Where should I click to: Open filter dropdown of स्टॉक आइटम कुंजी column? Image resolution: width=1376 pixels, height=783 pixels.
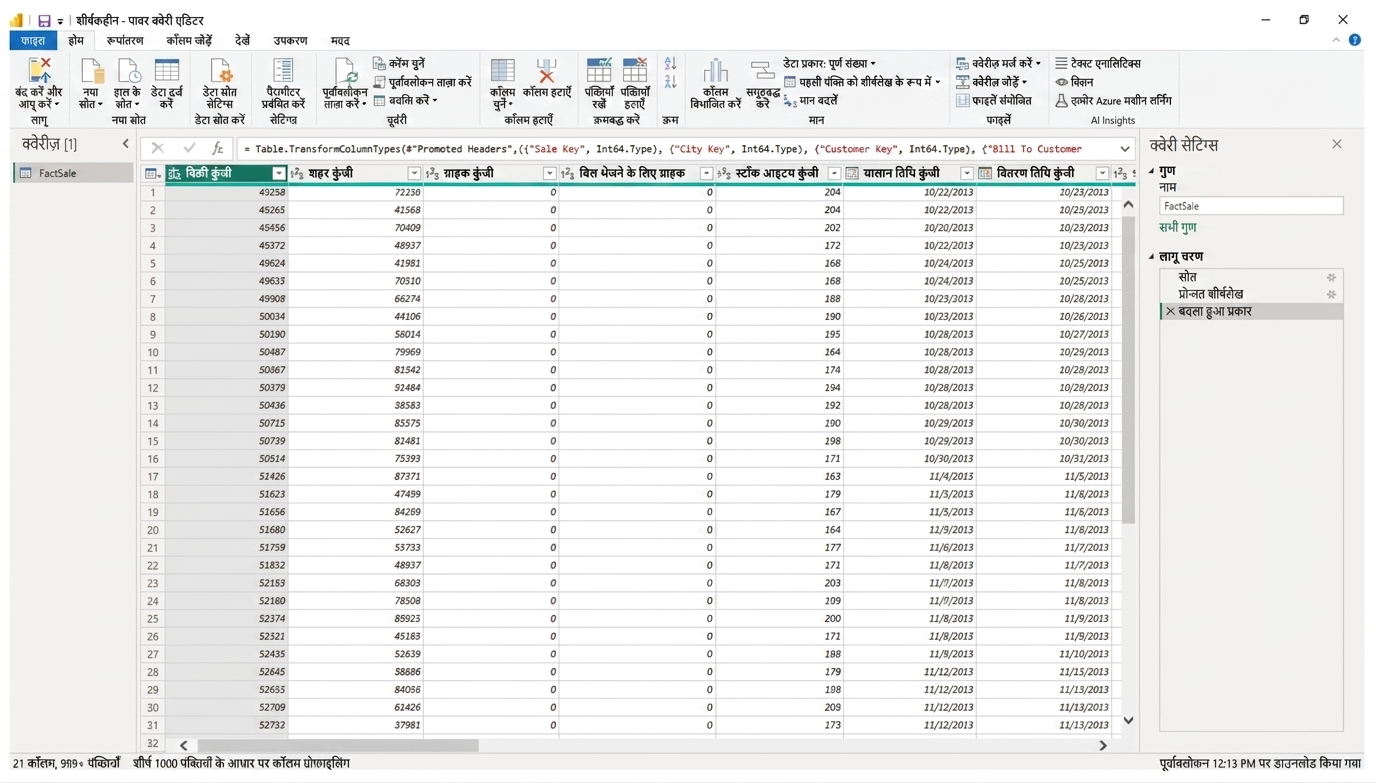(834, 173)
